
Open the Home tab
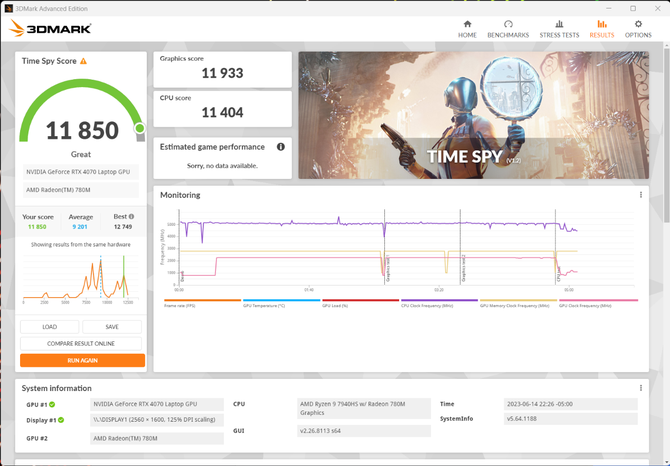[x=467, y=29]
